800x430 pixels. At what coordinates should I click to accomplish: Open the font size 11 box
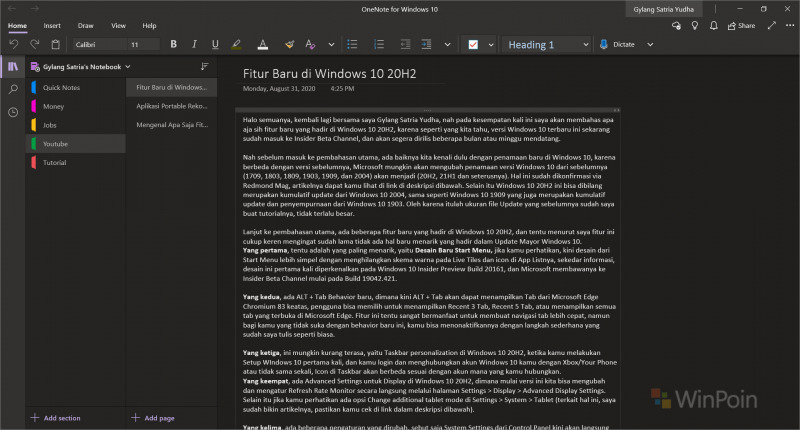pos(143,44)
